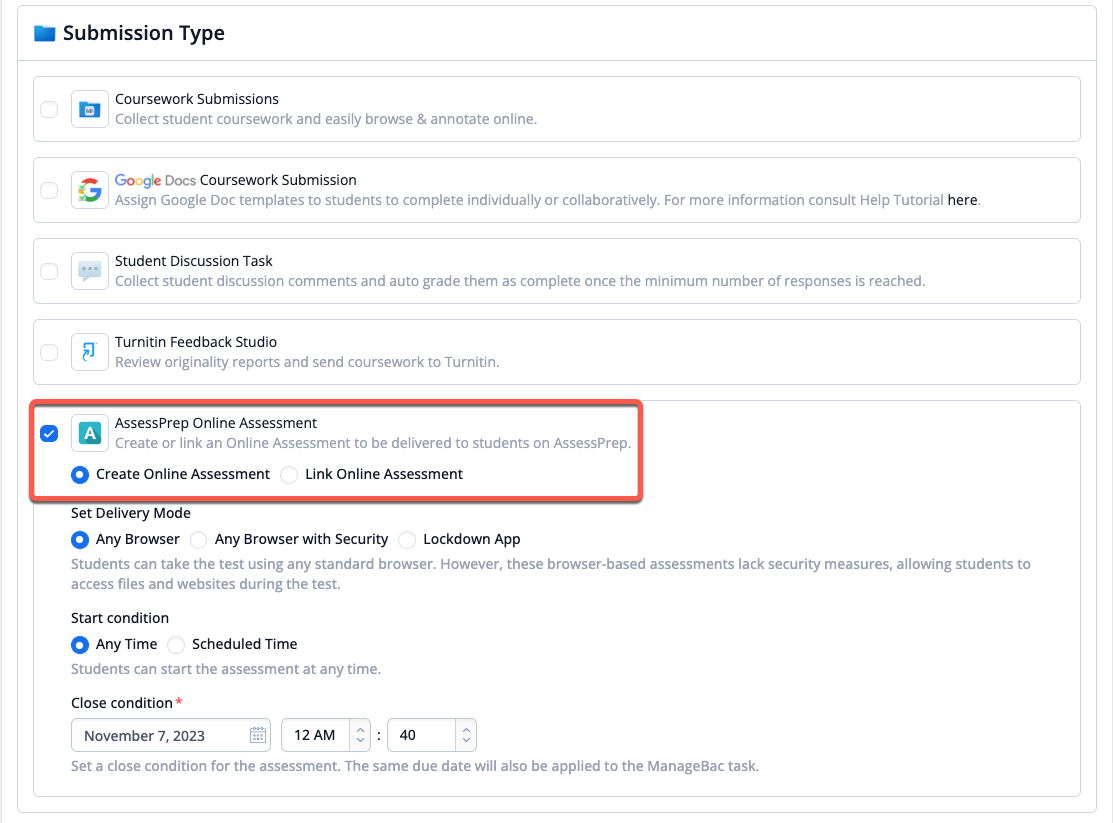The image size is (1113, 823).
Task: Select Any Time start condition
Action: [x=80, y=645]
